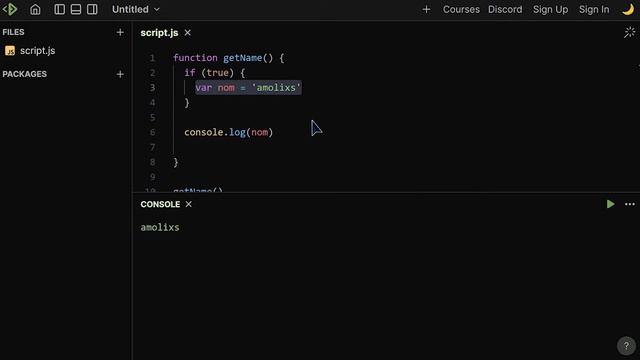This screenshot has width=640, height=360.
Task: Click the PACKAGES section header
Action: (24, 74)
